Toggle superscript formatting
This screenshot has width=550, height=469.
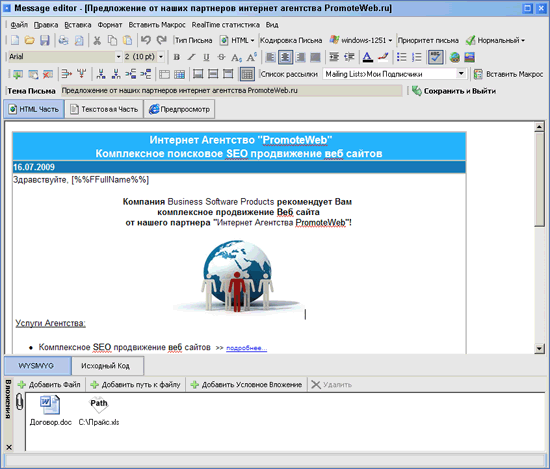click(x=251, y=57)
